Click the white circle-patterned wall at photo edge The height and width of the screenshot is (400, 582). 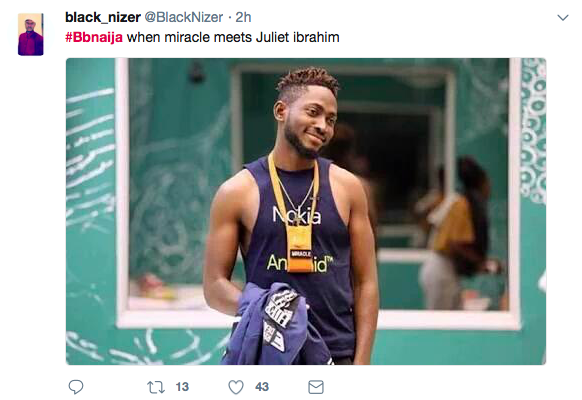point(533,130)
